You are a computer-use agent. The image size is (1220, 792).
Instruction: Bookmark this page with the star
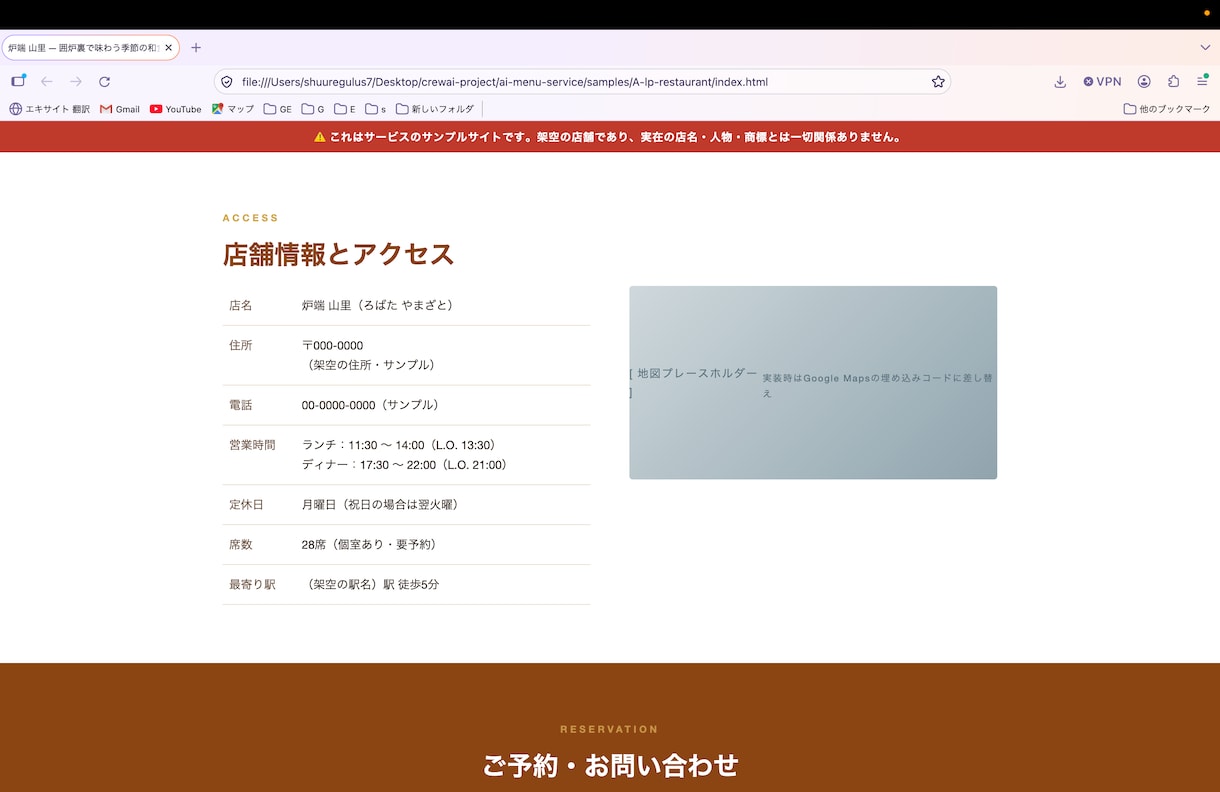click(937, 82)
